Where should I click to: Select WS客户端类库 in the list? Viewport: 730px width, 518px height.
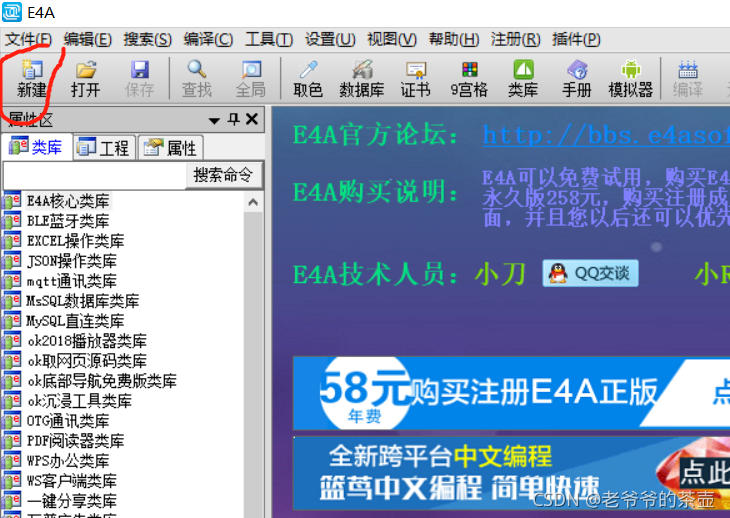pyautogui.click(x=71, y=481)
